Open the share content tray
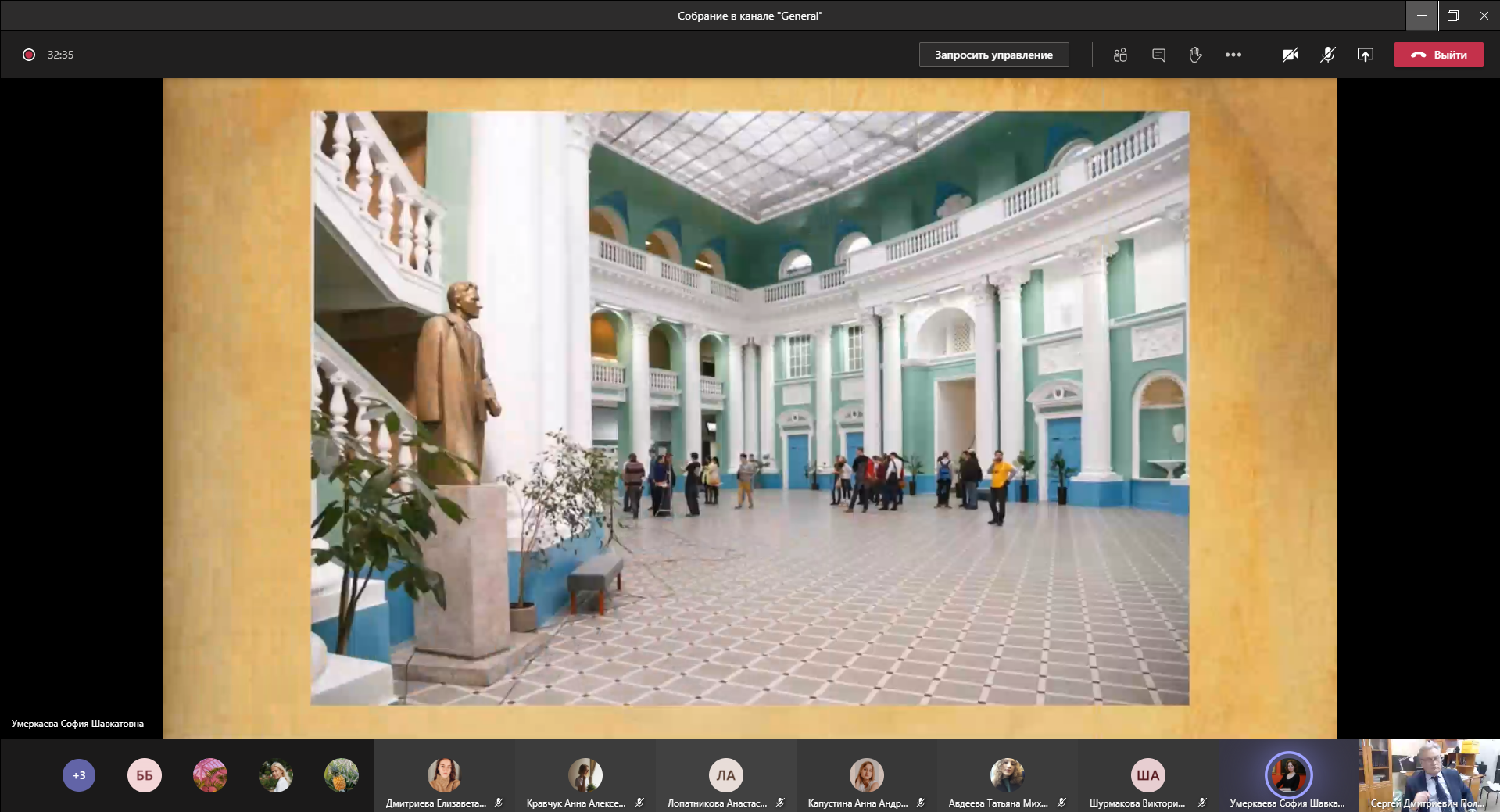The height and width of the screenshot is (812, 1500). [x=1365, y=55]
